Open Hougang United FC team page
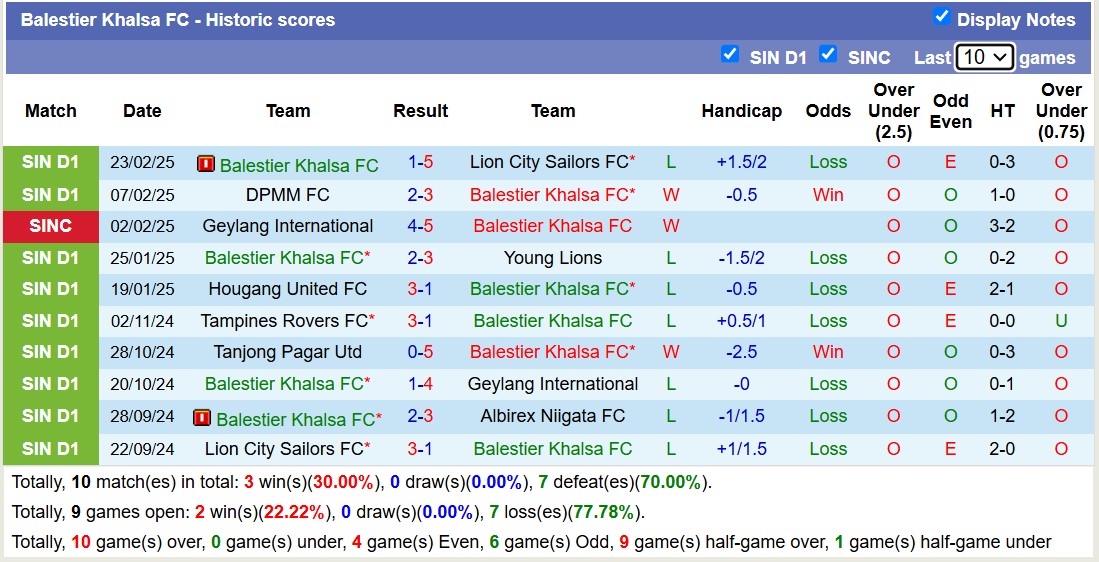This screenshot has width=1099, height=562. pyautogui.click(x=287, y=289)
